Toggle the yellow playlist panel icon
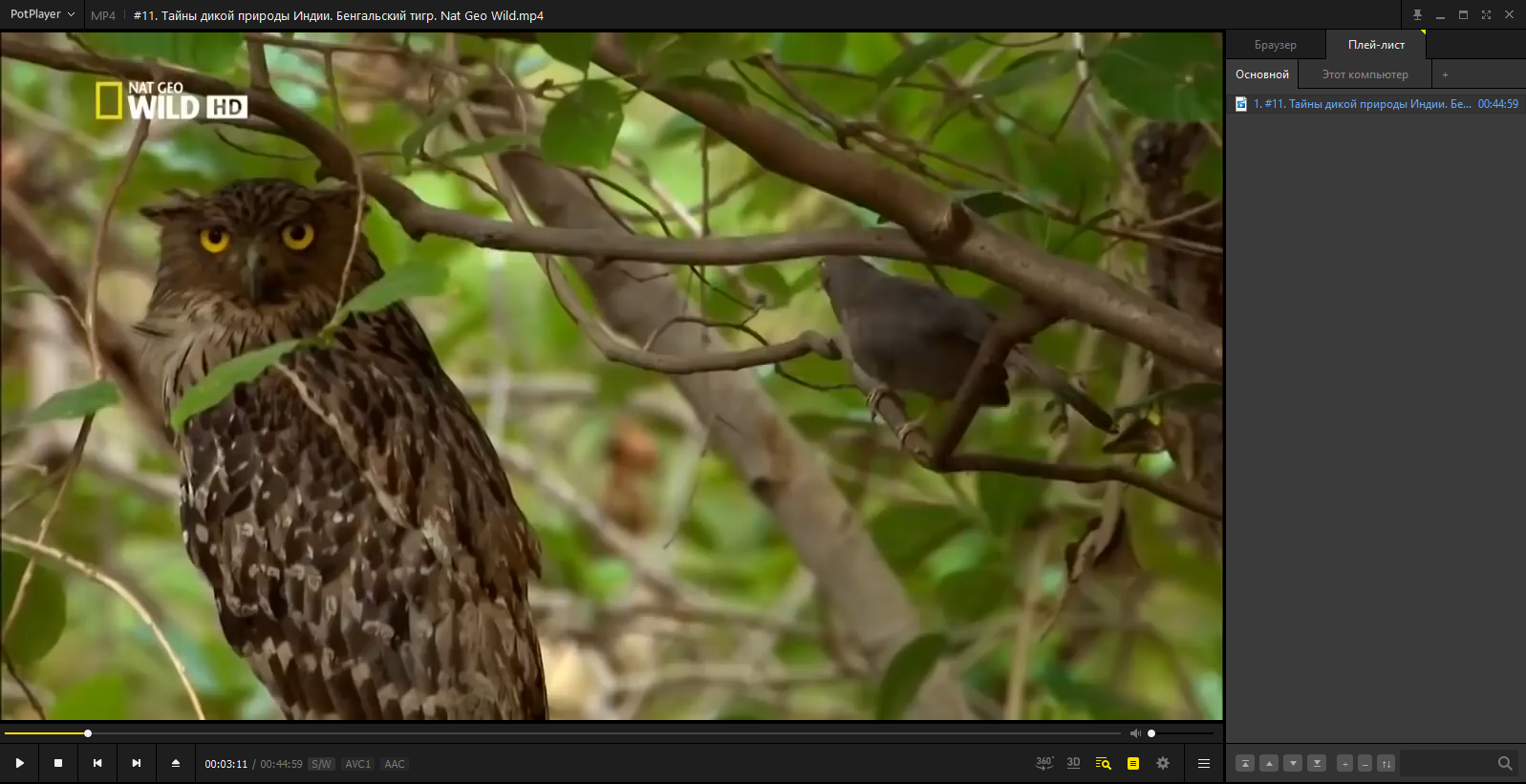This screenshot has width=1526, height=784. coord(1133,763)
